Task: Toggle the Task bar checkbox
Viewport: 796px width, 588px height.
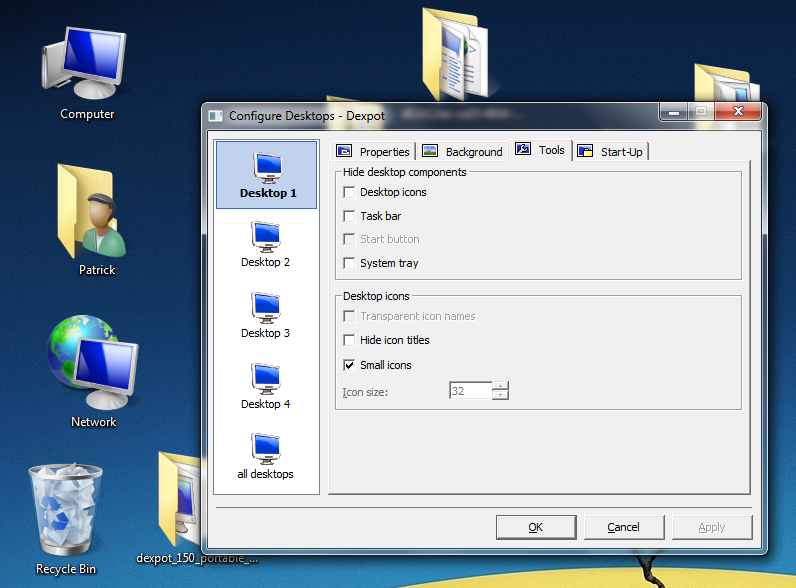Action: point(349,216)
